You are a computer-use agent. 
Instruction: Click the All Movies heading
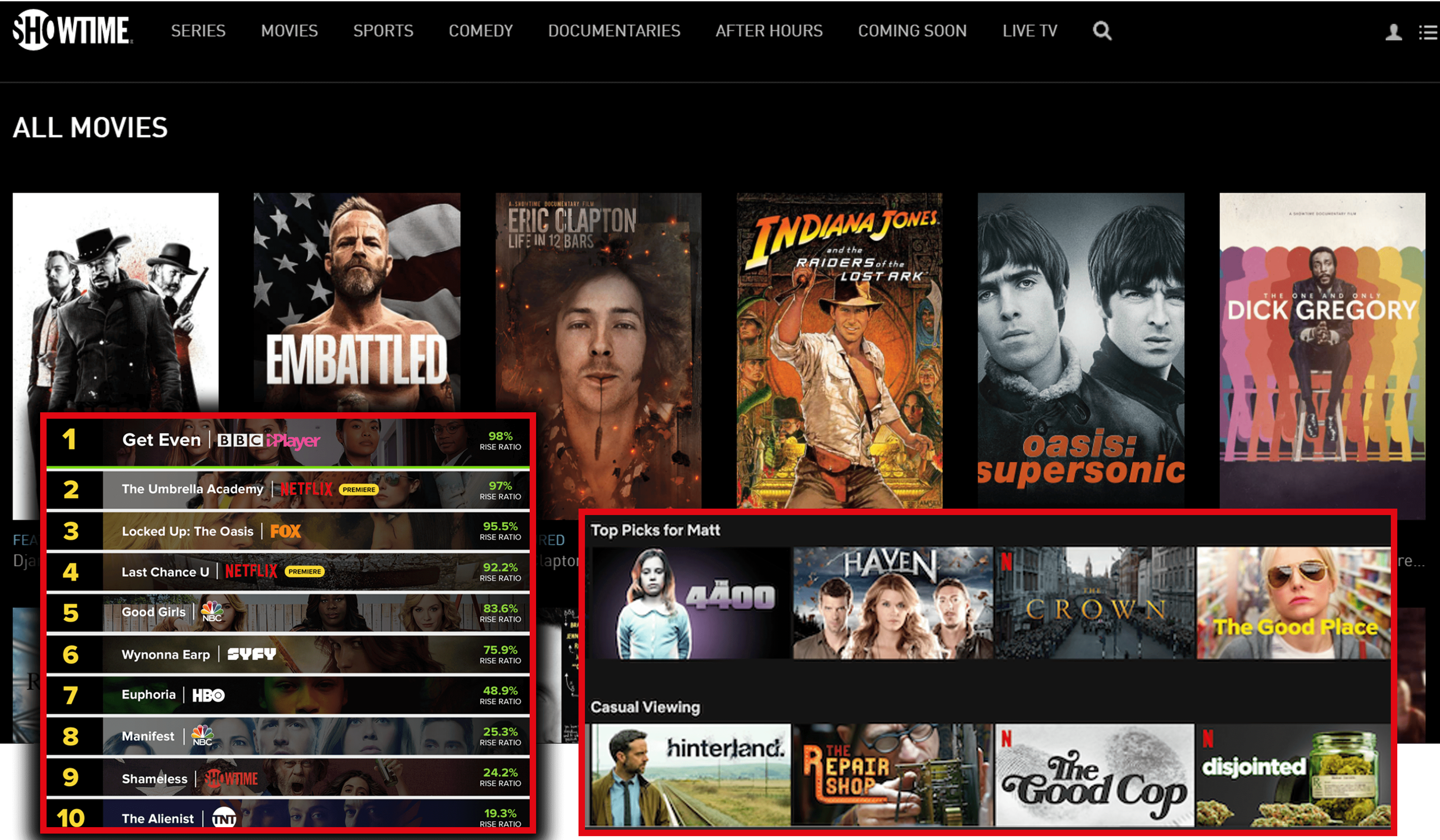click(x=90, y=127)
